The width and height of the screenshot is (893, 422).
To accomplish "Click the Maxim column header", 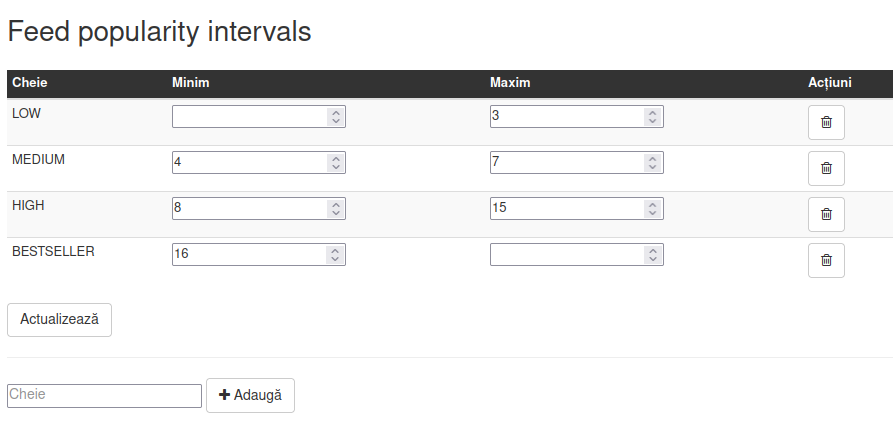I will [x=510, y=83].
